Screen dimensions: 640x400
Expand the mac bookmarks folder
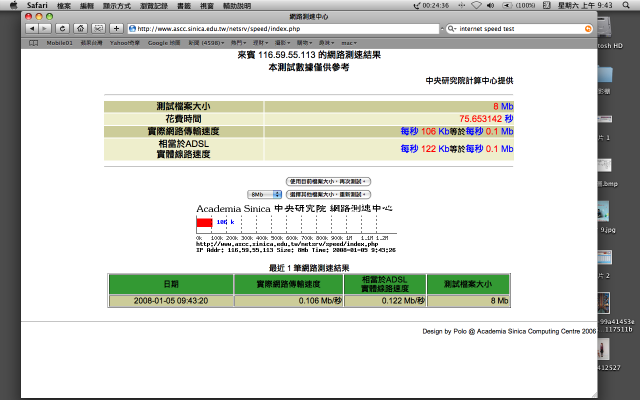tap(349, 43)
